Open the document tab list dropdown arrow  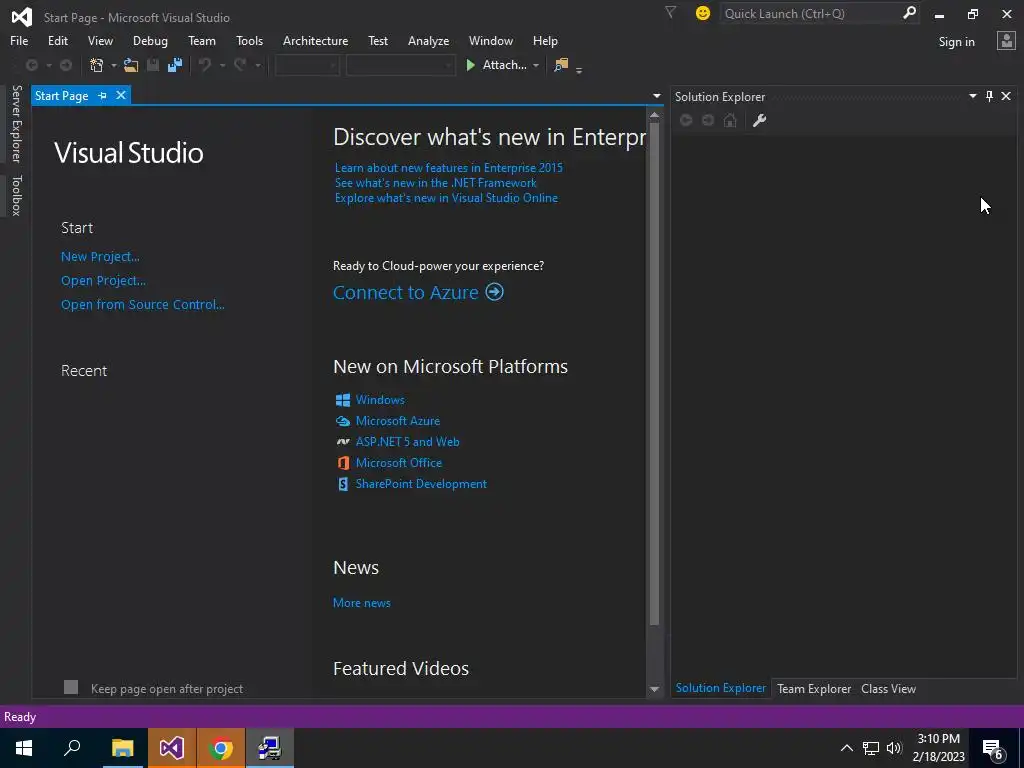(657, 96)
